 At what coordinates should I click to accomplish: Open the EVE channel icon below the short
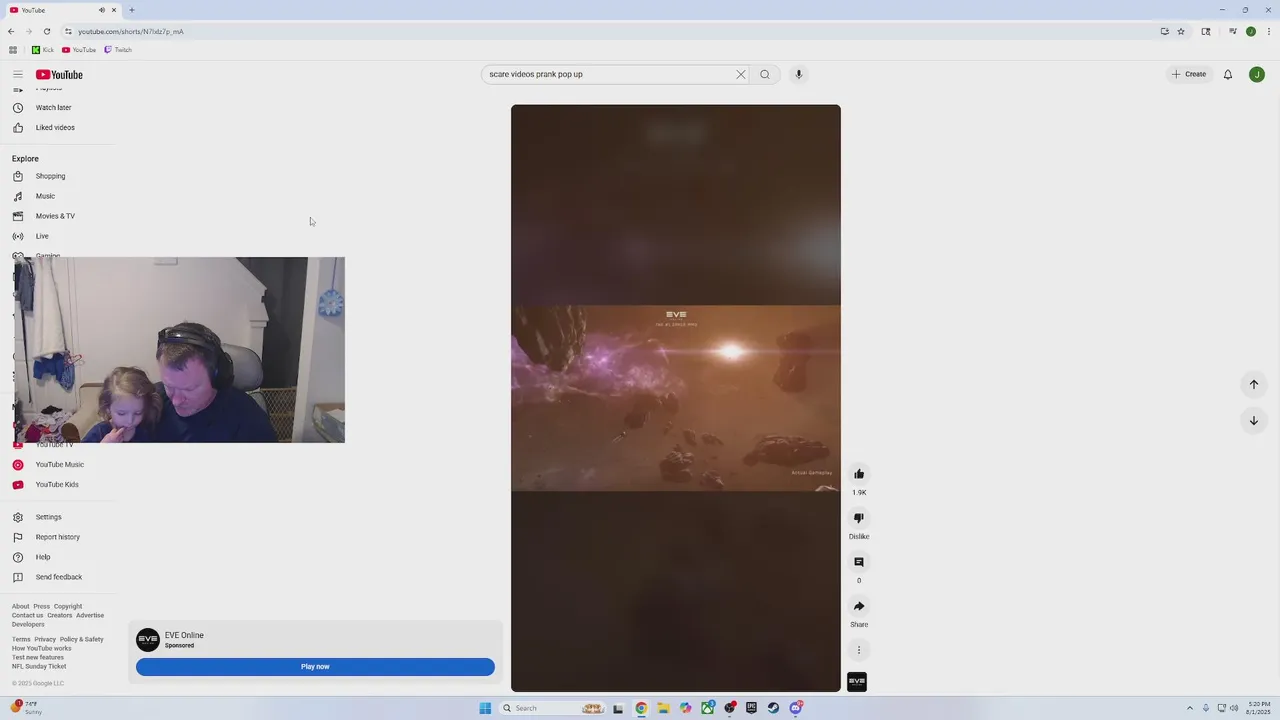(857, 682)
